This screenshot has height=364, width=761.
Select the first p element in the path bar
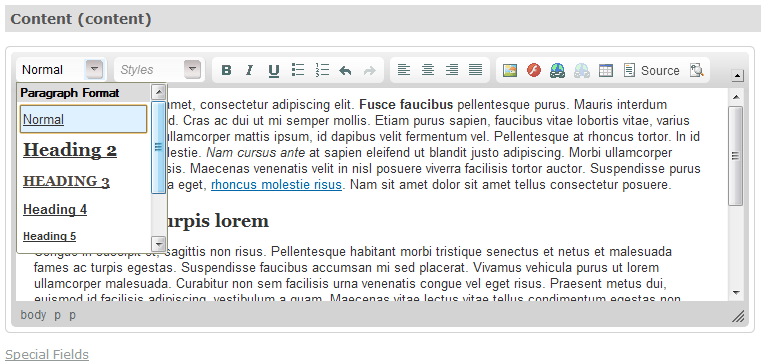57,315
